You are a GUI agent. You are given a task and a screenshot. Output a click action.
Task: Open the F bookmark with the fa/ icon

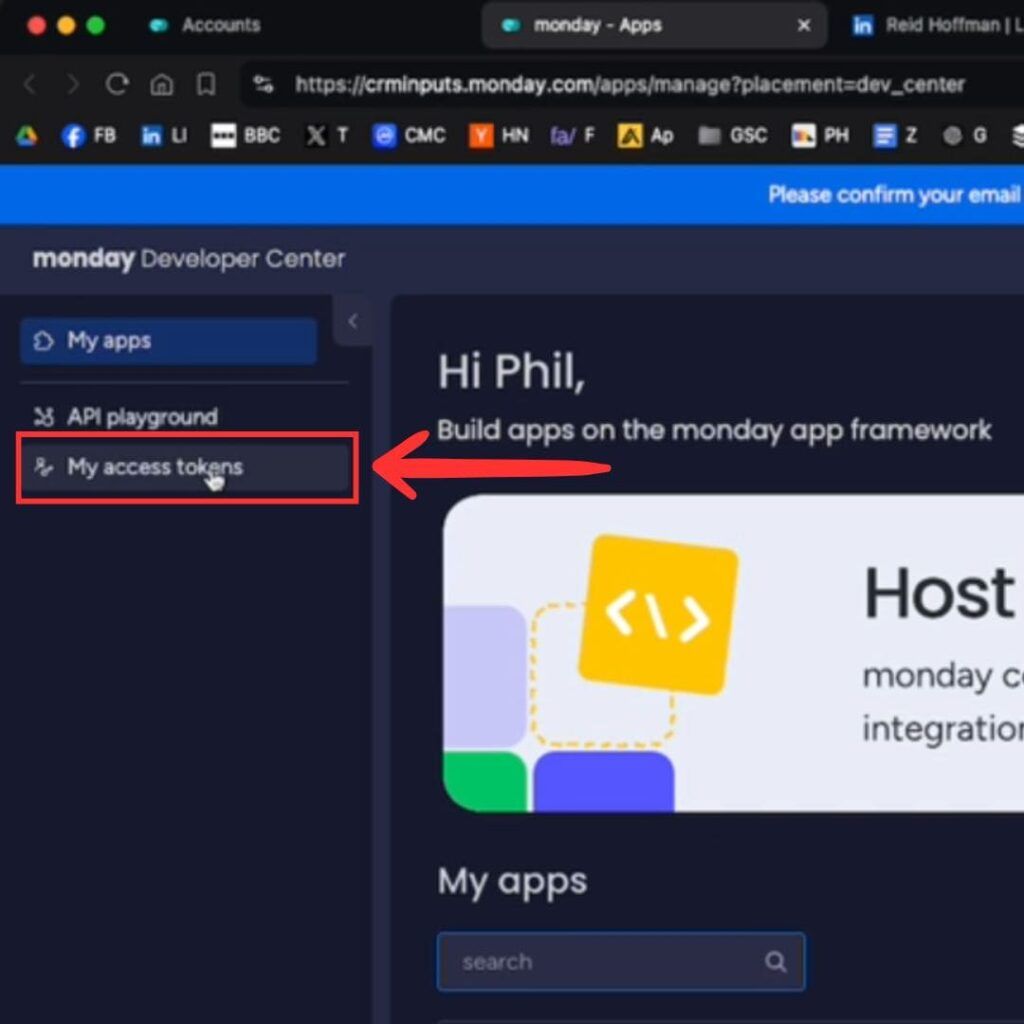pyautogui.click(x=573, y=136)
